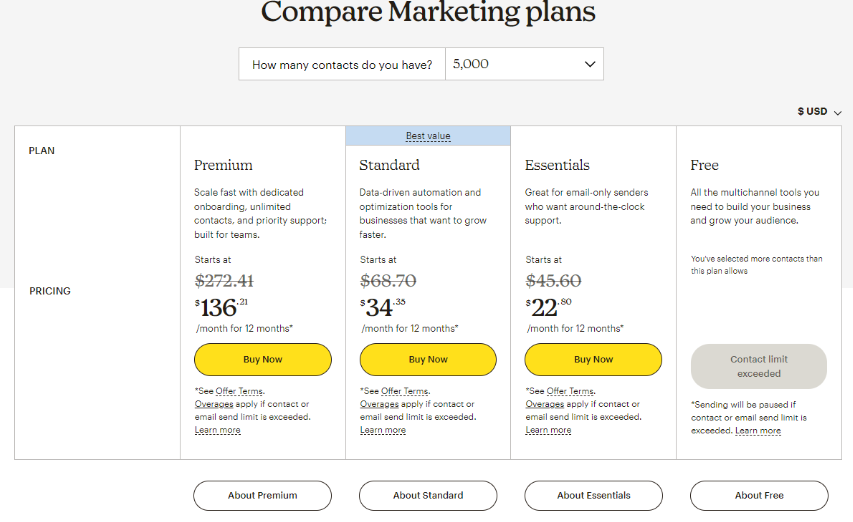The height and width of the screenshot is (522, 853).
Task: Click the chevron arrow in contacts selector
Action: point(590,64)
